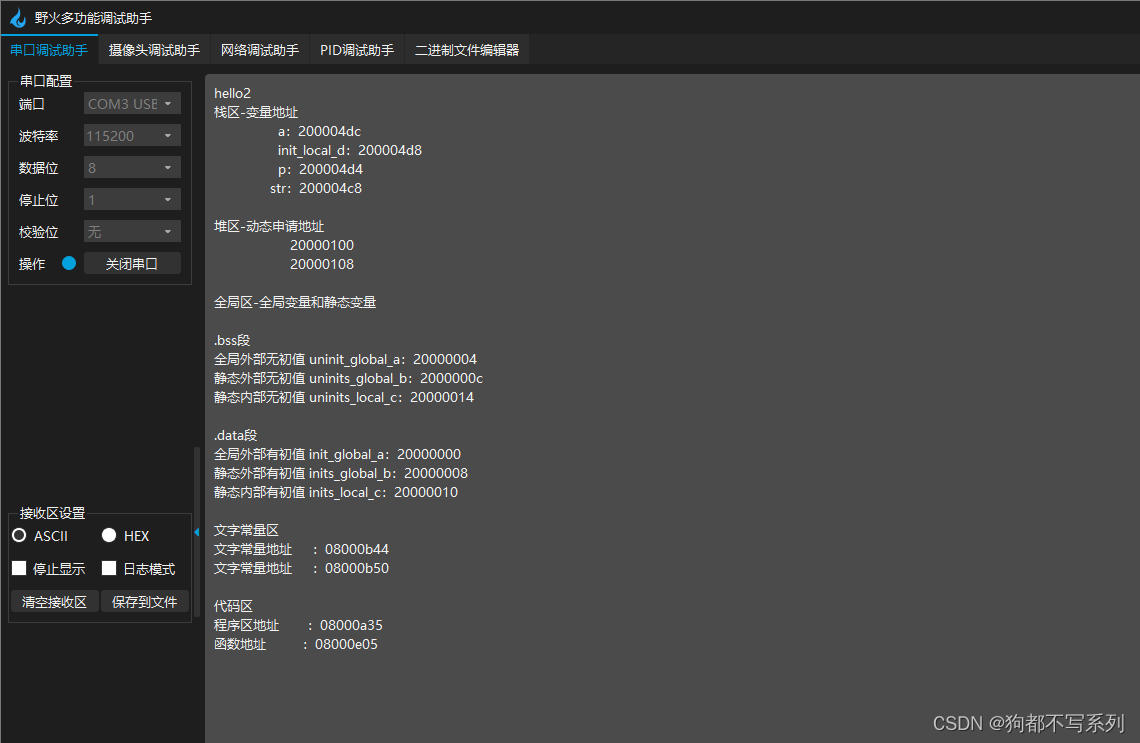Viewport: 1140px width, 743px height.
Task: Click the 保存到文件 button
Action: (145, 602)
